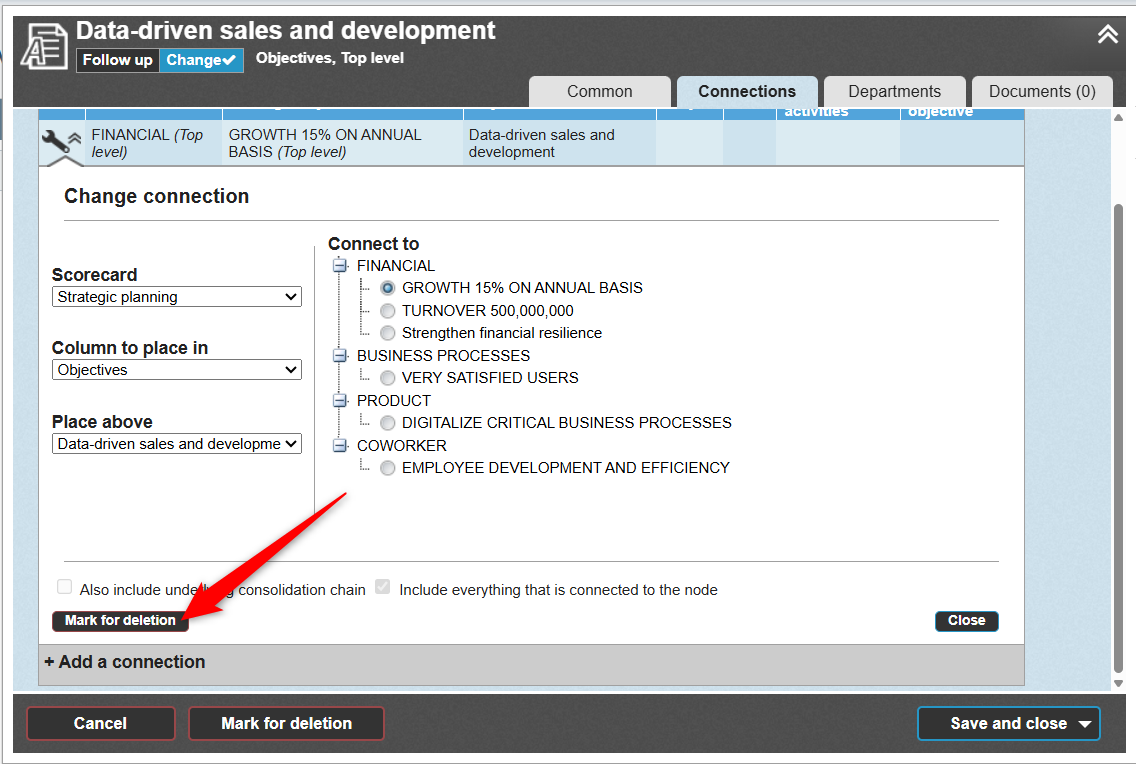Select the TURNOVER 500,000,000 radio button
The image size is (1136, 764).
coord(388,311)
